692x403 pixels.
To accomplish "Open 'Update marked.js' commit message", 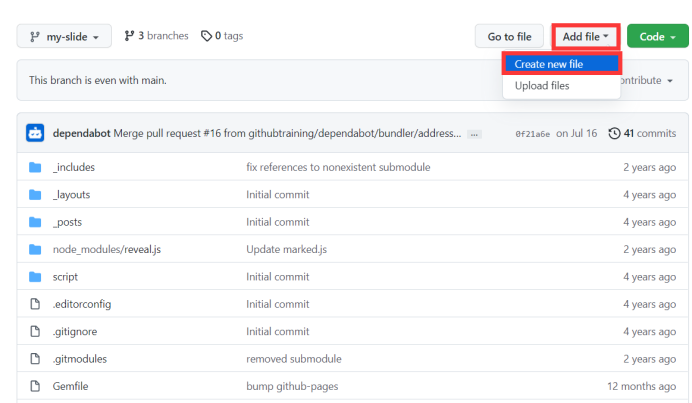I will (x=286, y=249).
